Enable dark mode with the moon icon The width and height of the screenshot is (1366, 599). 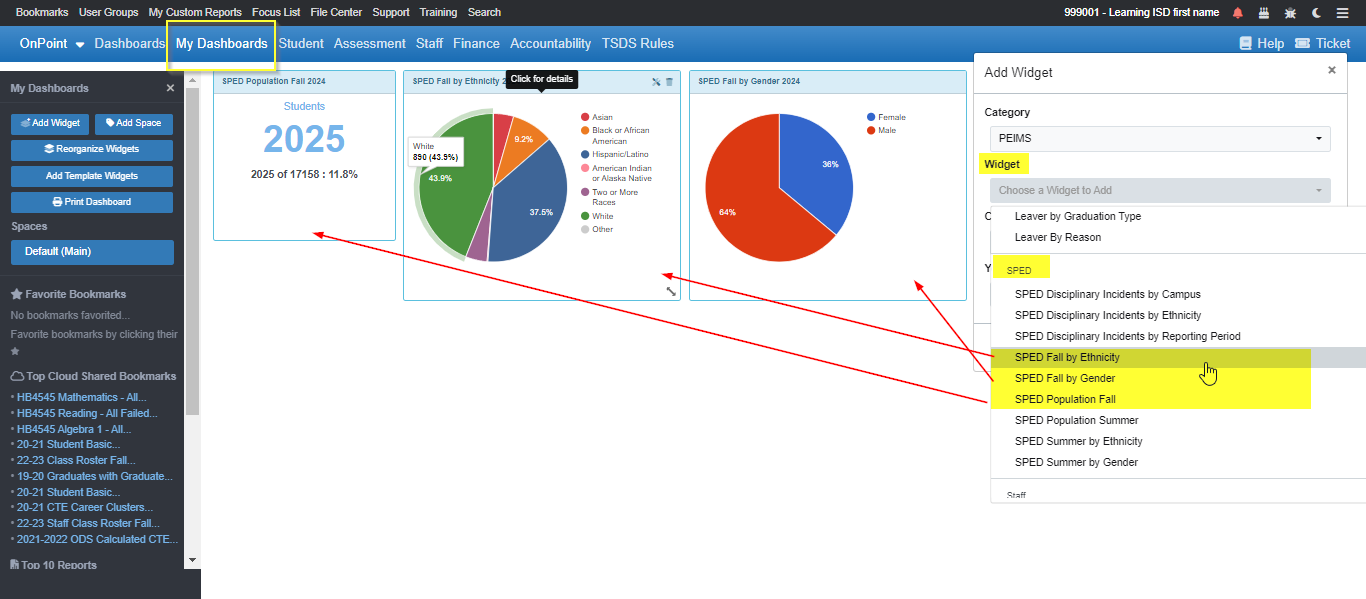pyautogui.click(x=1315, y=12)
